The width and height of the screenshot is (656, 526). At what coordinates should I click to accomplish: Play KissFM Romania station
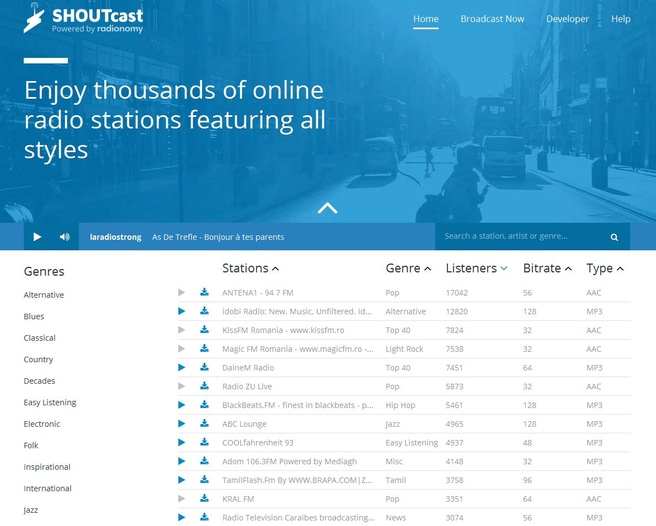[182, 330]
